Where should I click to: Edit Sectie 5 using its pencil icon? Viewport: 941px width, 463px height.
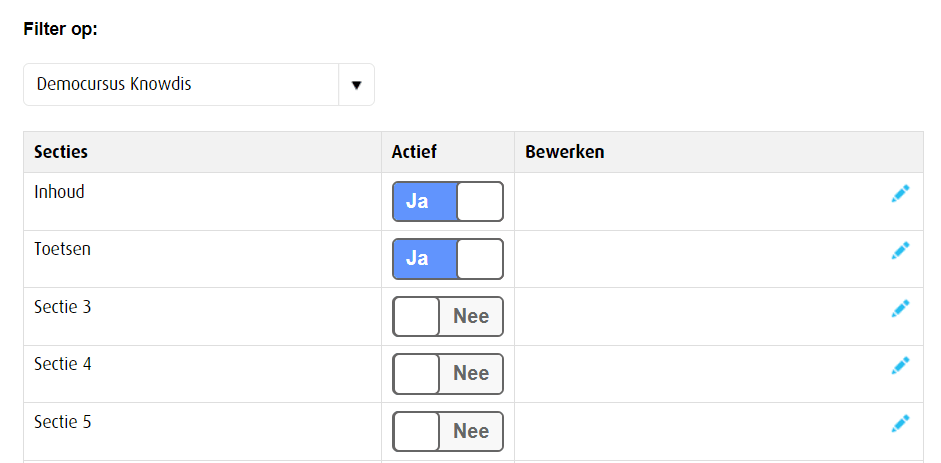coord(900,423)
